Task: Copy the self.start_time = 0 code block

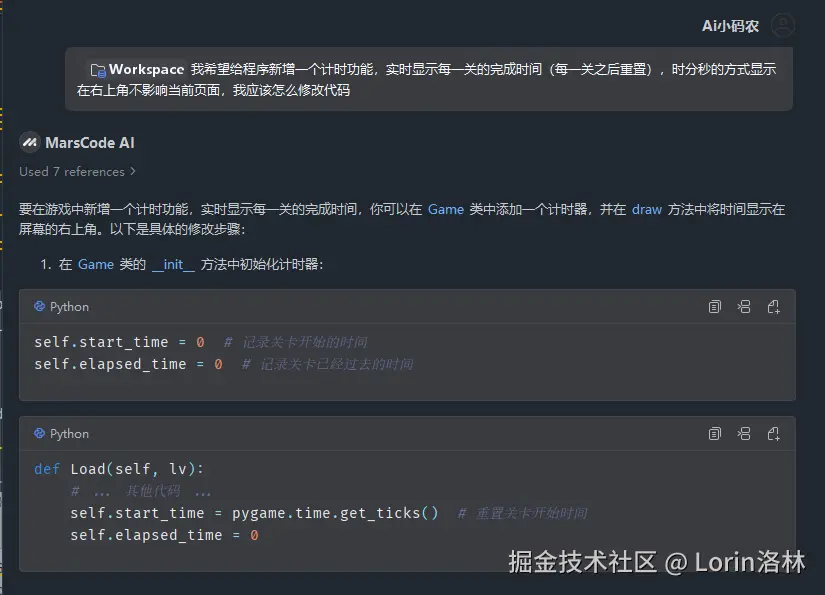Action: coord(715,307)
